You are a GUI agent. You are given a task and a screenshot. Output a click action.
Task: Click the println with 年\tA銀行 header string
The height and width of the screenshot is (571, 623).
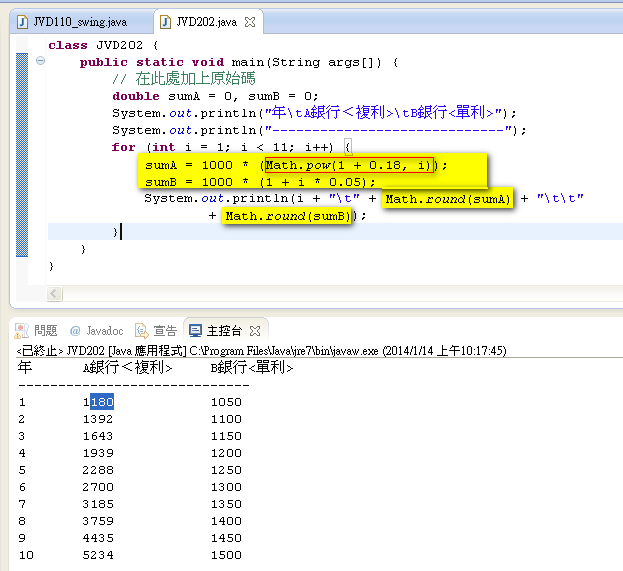pyautogui.click(x=314, y=113)
